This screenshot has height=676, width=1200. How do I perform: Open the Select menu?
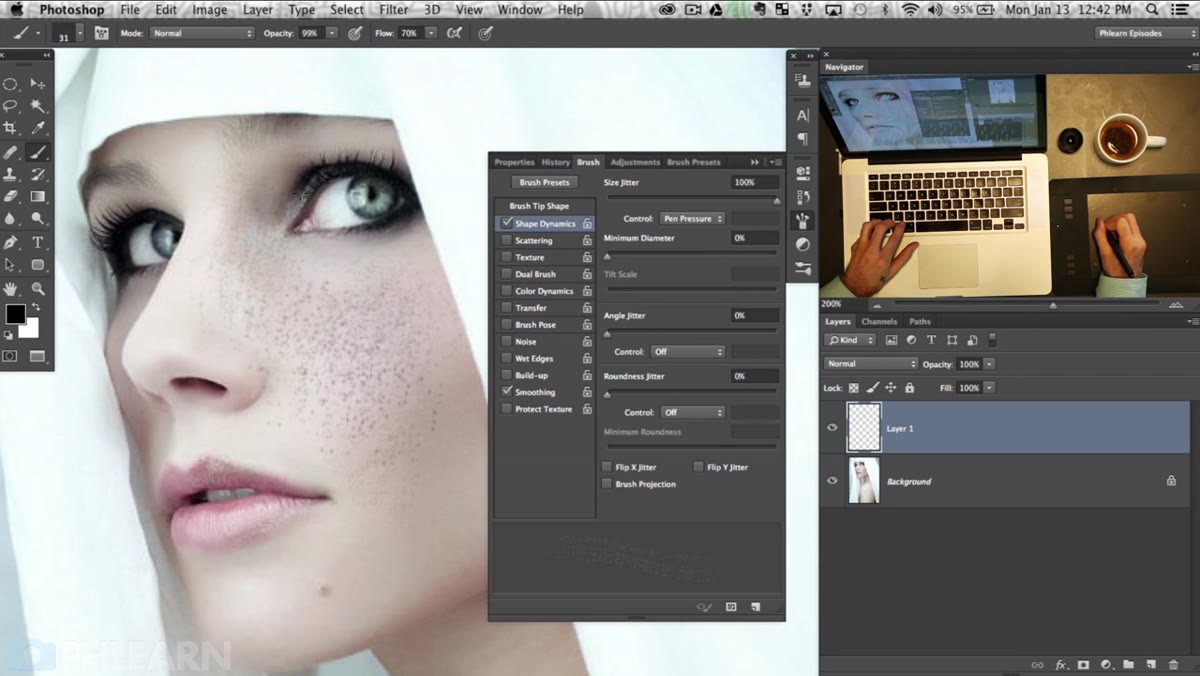[347, 10]
